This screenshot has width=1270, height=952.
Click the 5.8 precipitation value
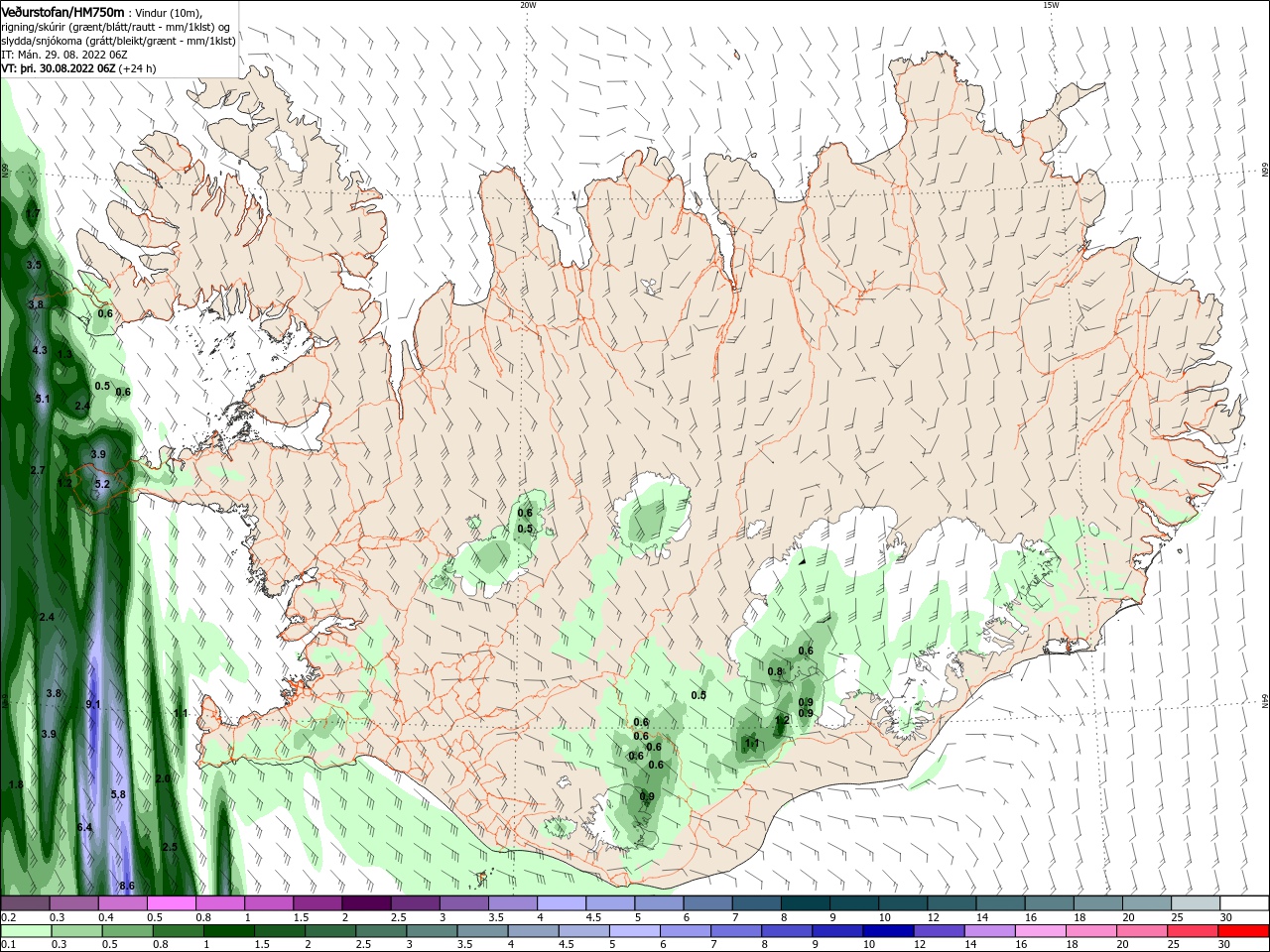(x=118, y=794)
